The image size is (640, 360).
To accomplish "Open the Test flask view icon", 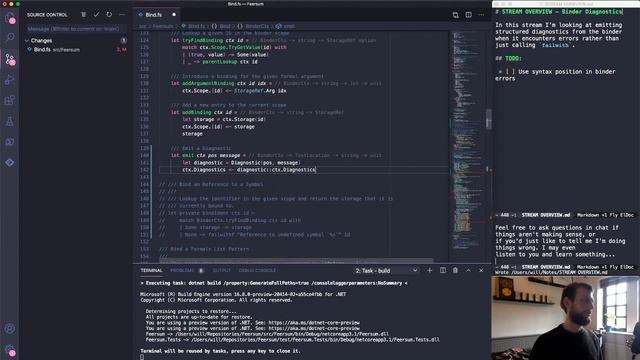I will 9,121.
